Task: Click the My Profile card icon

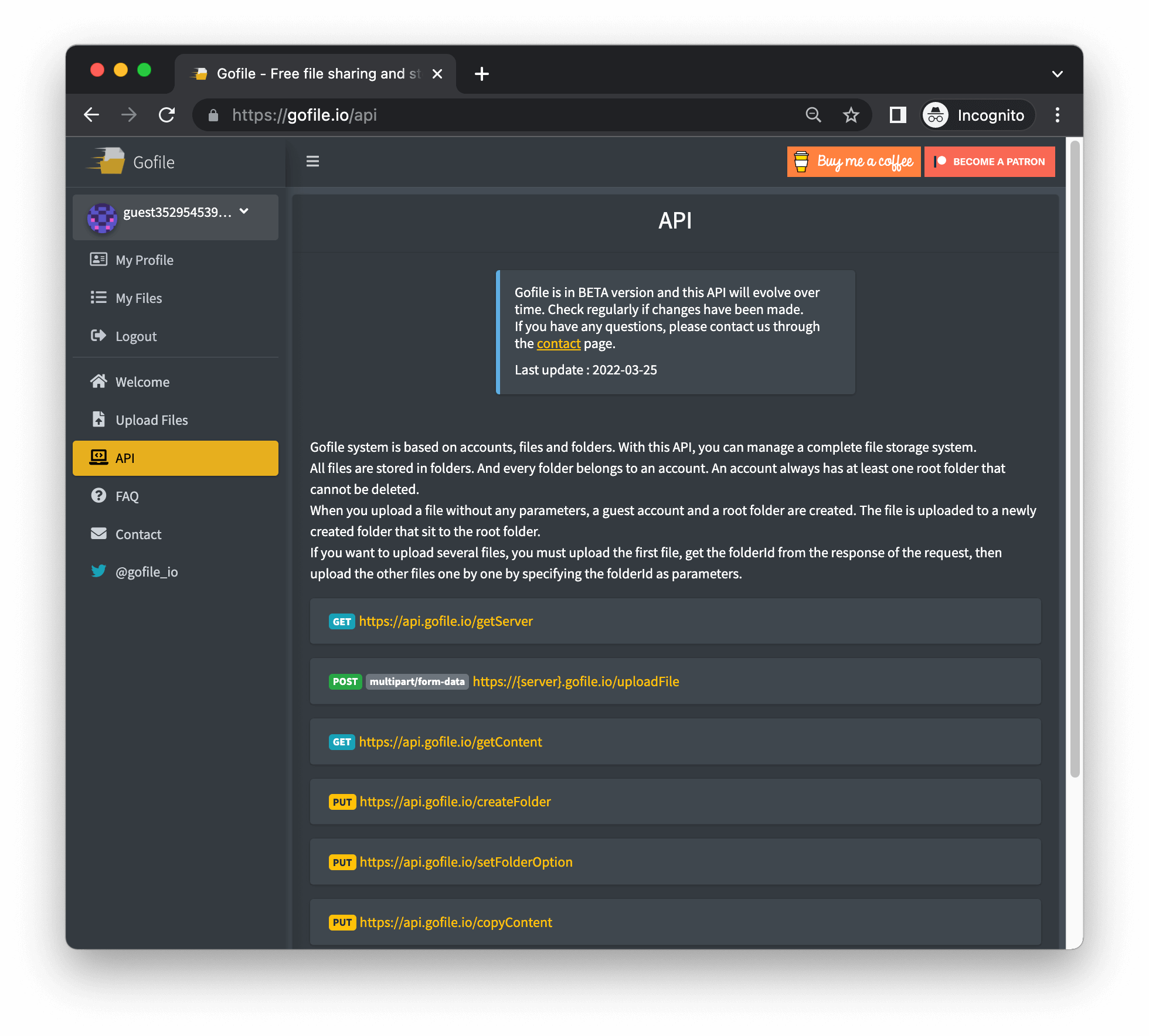Action: [98, 260]
